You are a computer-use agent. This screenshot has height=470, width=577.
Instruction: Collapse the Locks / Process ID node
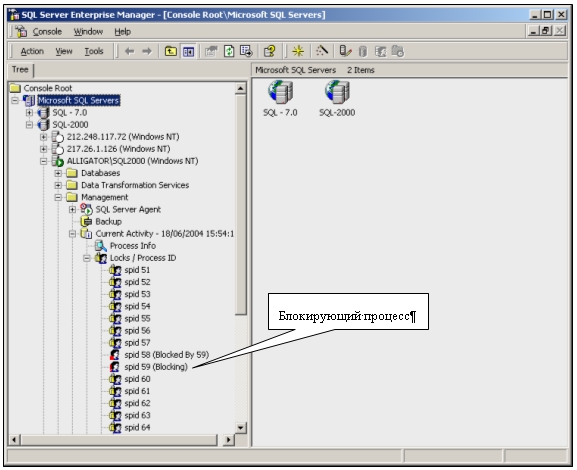[x=86, y=258]
